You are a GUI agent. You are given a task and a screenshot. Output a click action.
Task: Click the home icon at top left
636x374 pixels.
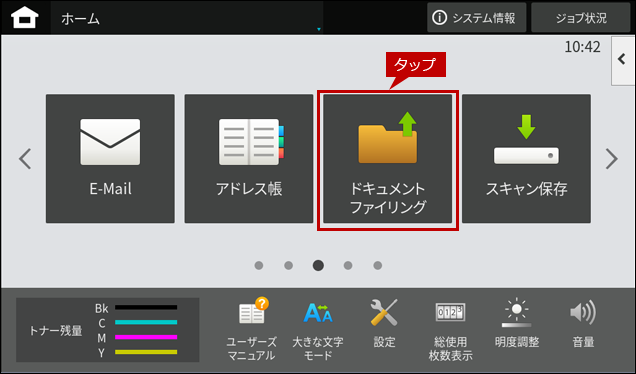25,18
